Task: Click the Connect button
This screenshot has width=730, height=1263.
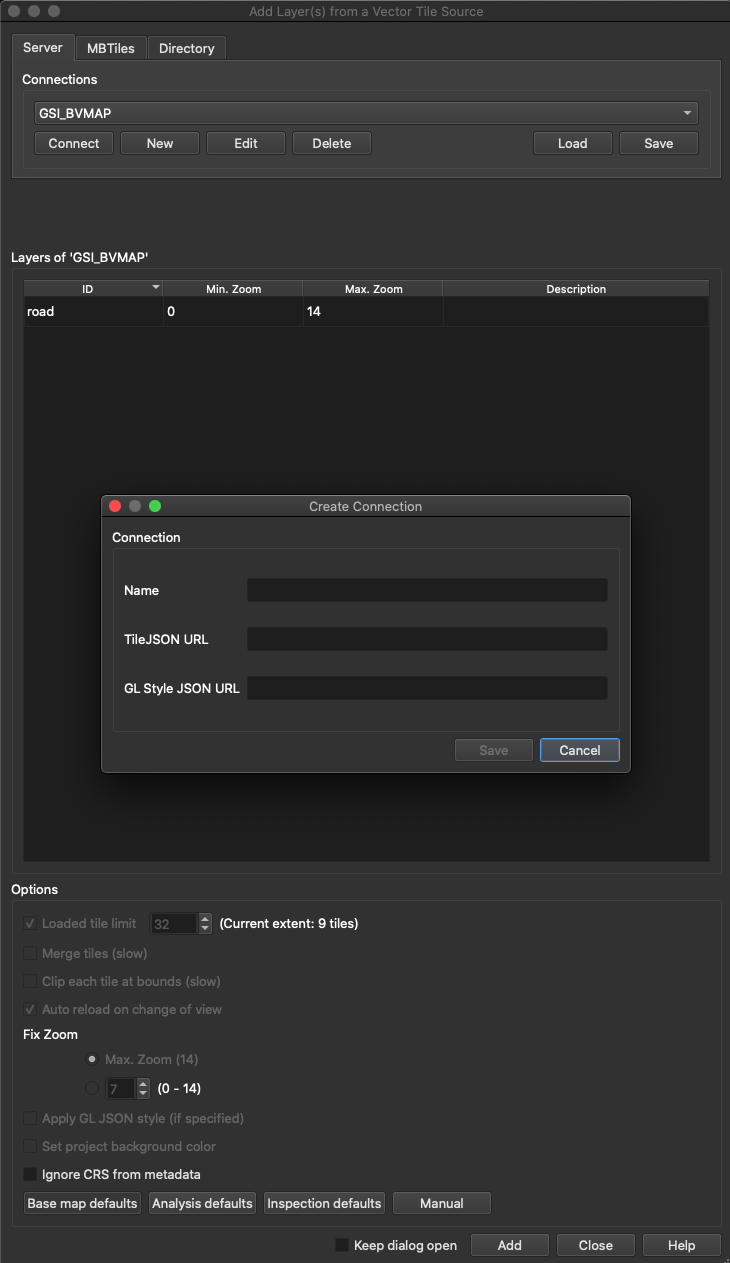Action: pos(74,143)
